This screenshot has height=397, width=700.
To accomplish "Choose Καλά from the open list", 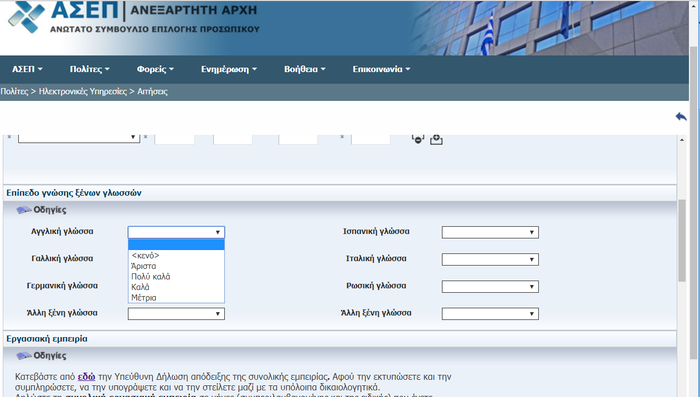I will (176, 287).
